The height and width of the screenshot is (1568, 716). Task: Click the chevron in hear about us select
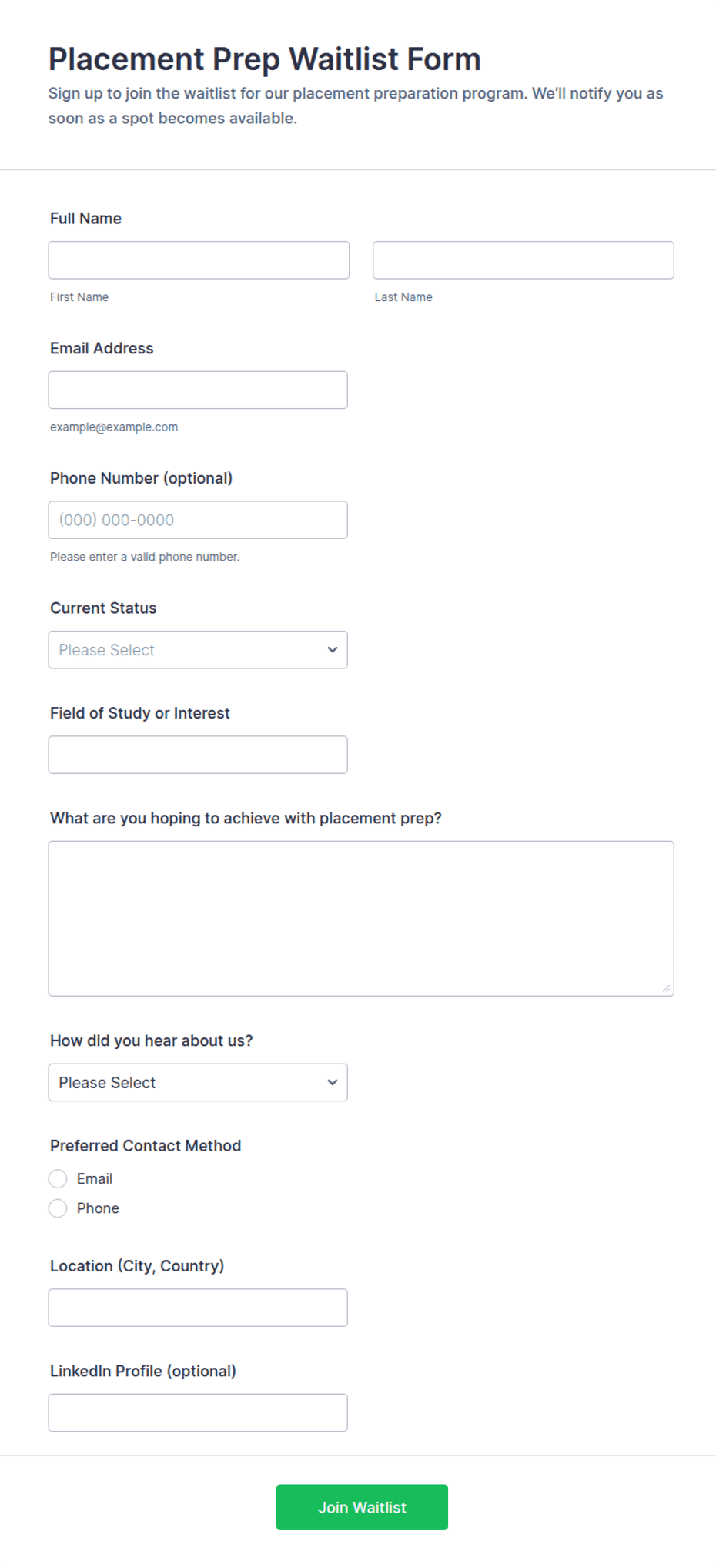(x=333, y=1082)
